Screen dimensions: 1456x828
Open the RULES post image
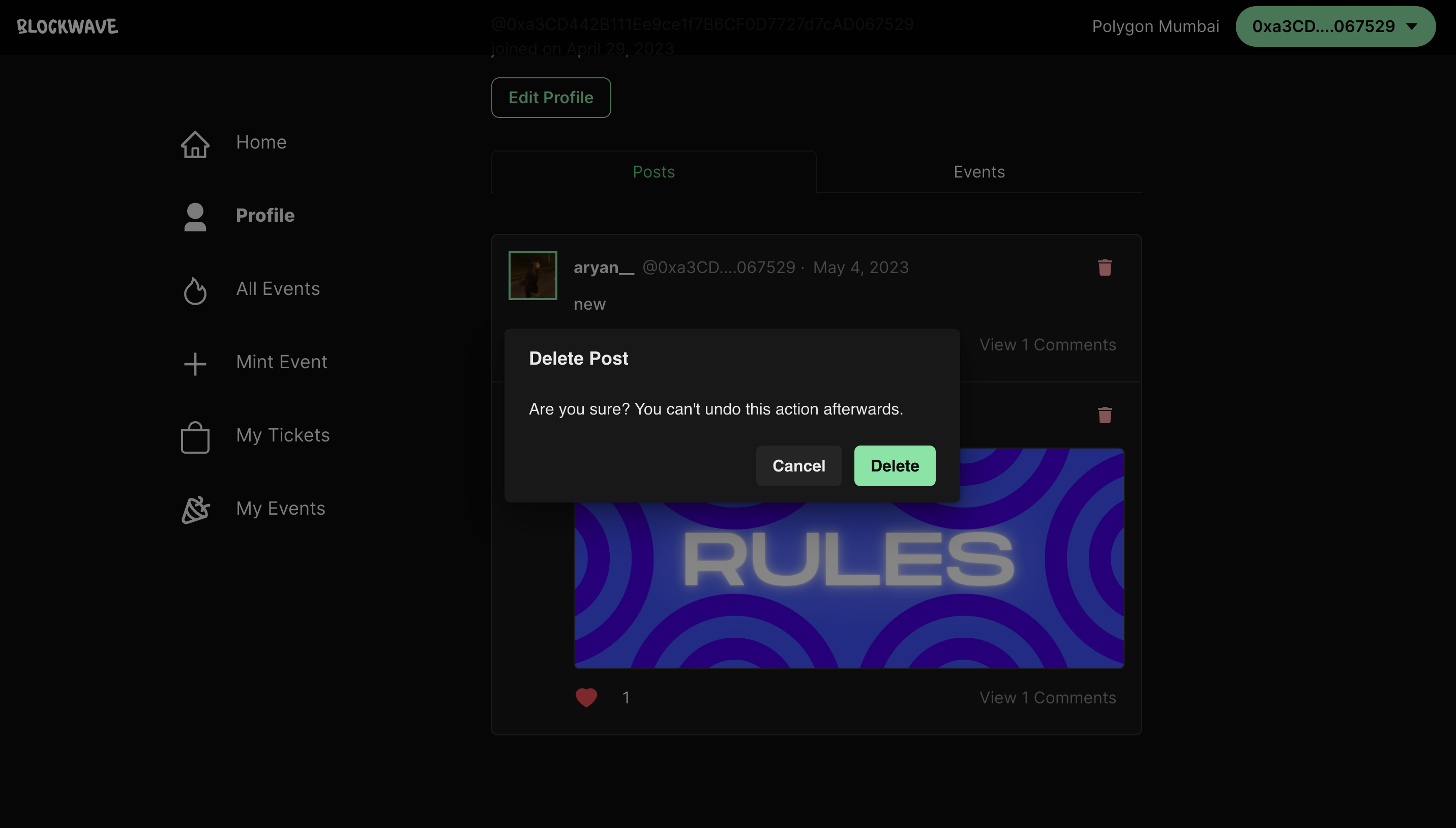[848, 586]
